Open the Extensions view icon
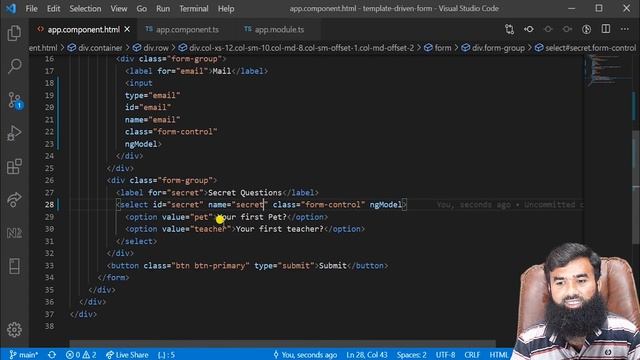 coord(14,166)
